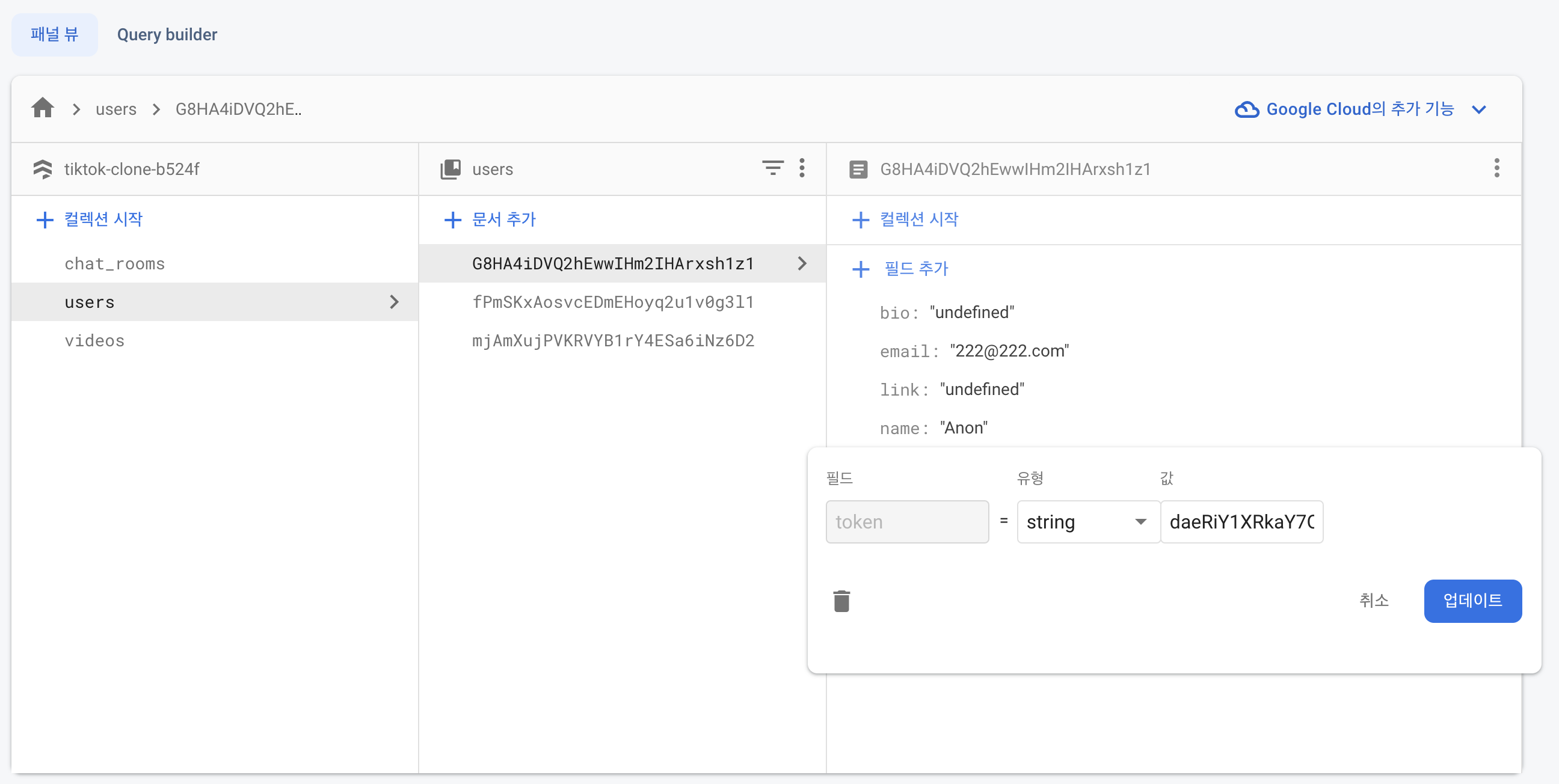Switch to Query builder tab

coord(167,34)
